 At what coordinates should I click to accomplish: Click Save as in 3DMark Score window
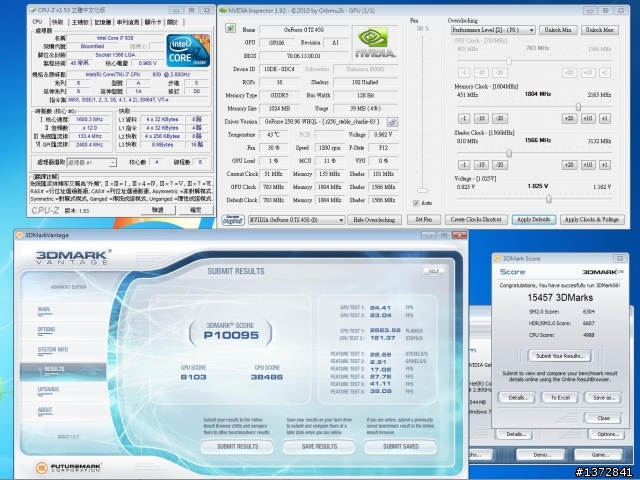click(603, 398)
